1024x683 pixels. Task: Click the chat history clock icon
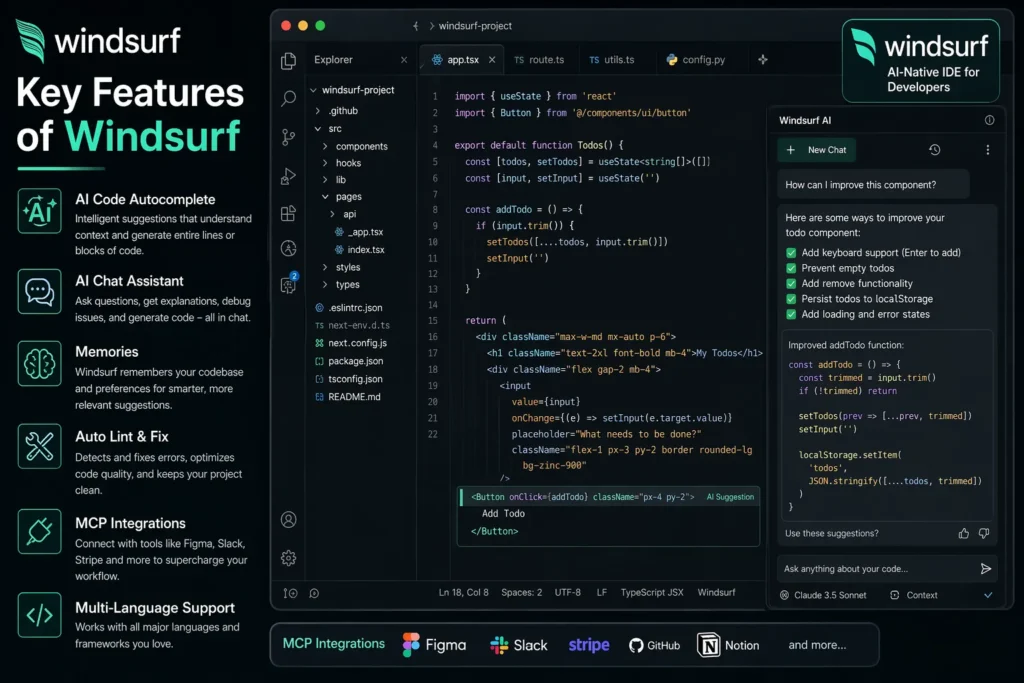[935, 150]
